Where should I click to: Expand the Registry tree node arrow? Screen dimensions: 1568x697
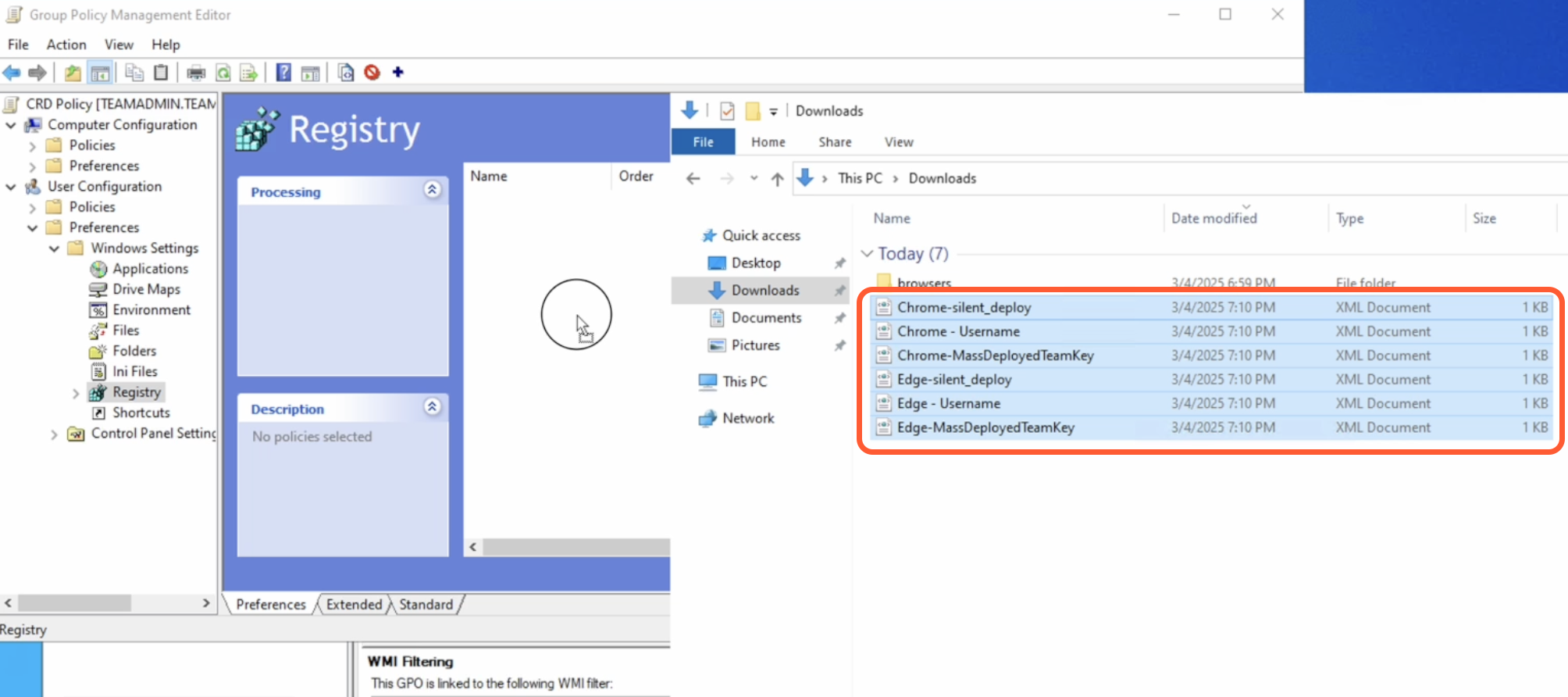point(76,393)
